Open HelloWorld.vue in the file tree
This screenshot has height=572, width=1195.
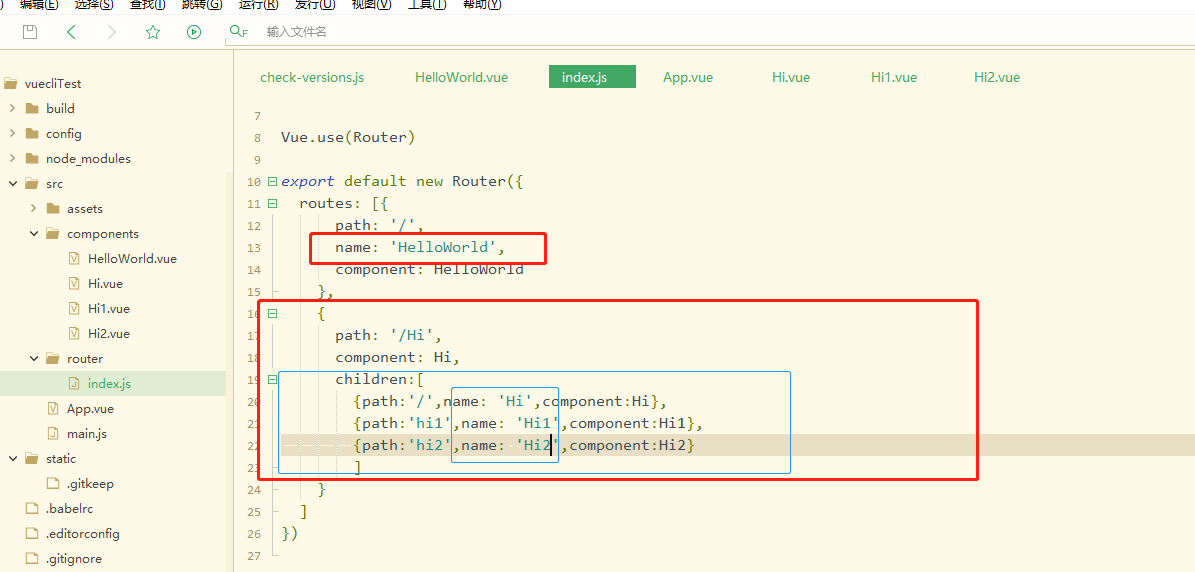coord(133,258)
